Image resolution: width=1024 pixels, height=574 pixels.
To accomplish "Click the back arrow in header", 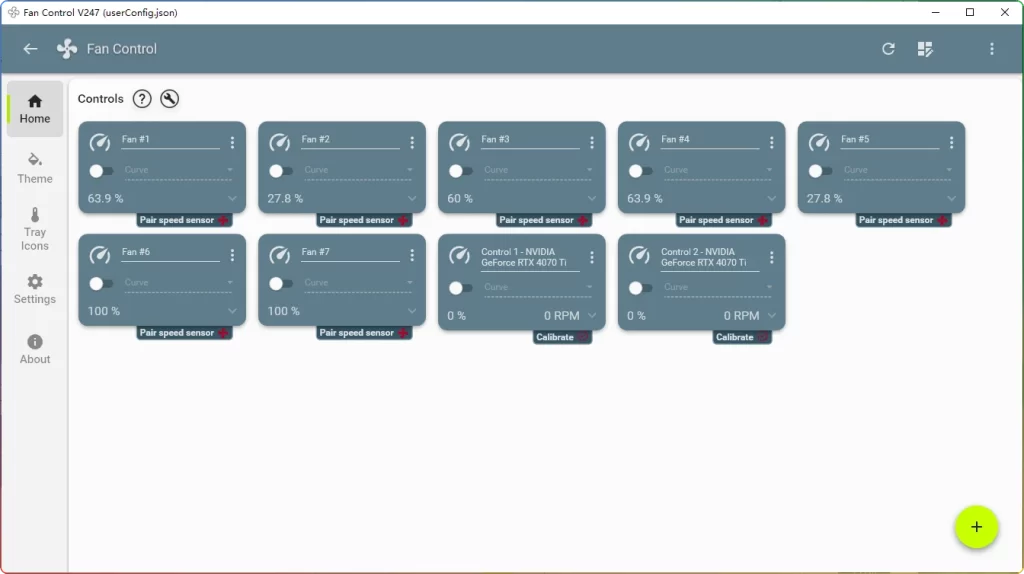I will click(x=30, y=49).
